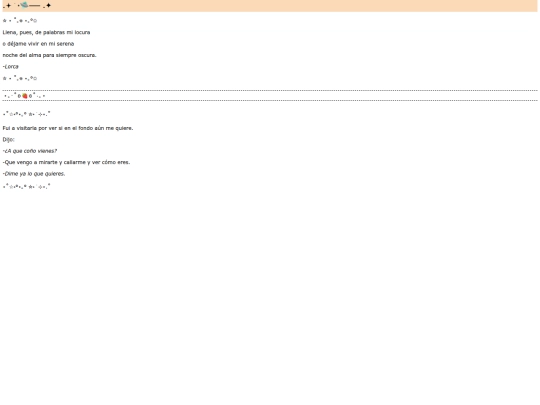The height and width of the screenshot is (405, 540).
Task: Click the line "Llena, pues, de palabras mi locura"
Action: pos(46,32)
